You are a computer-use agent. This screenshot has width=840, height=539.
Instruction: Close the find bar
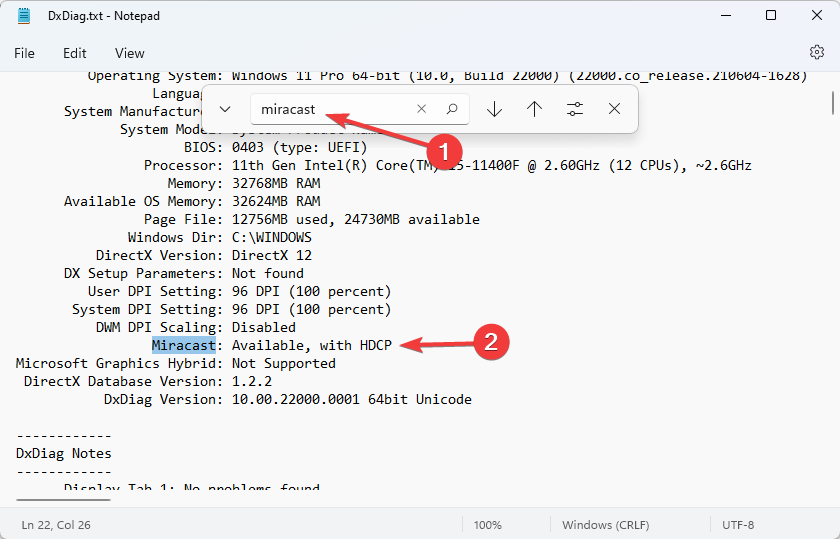coord(614,109)
